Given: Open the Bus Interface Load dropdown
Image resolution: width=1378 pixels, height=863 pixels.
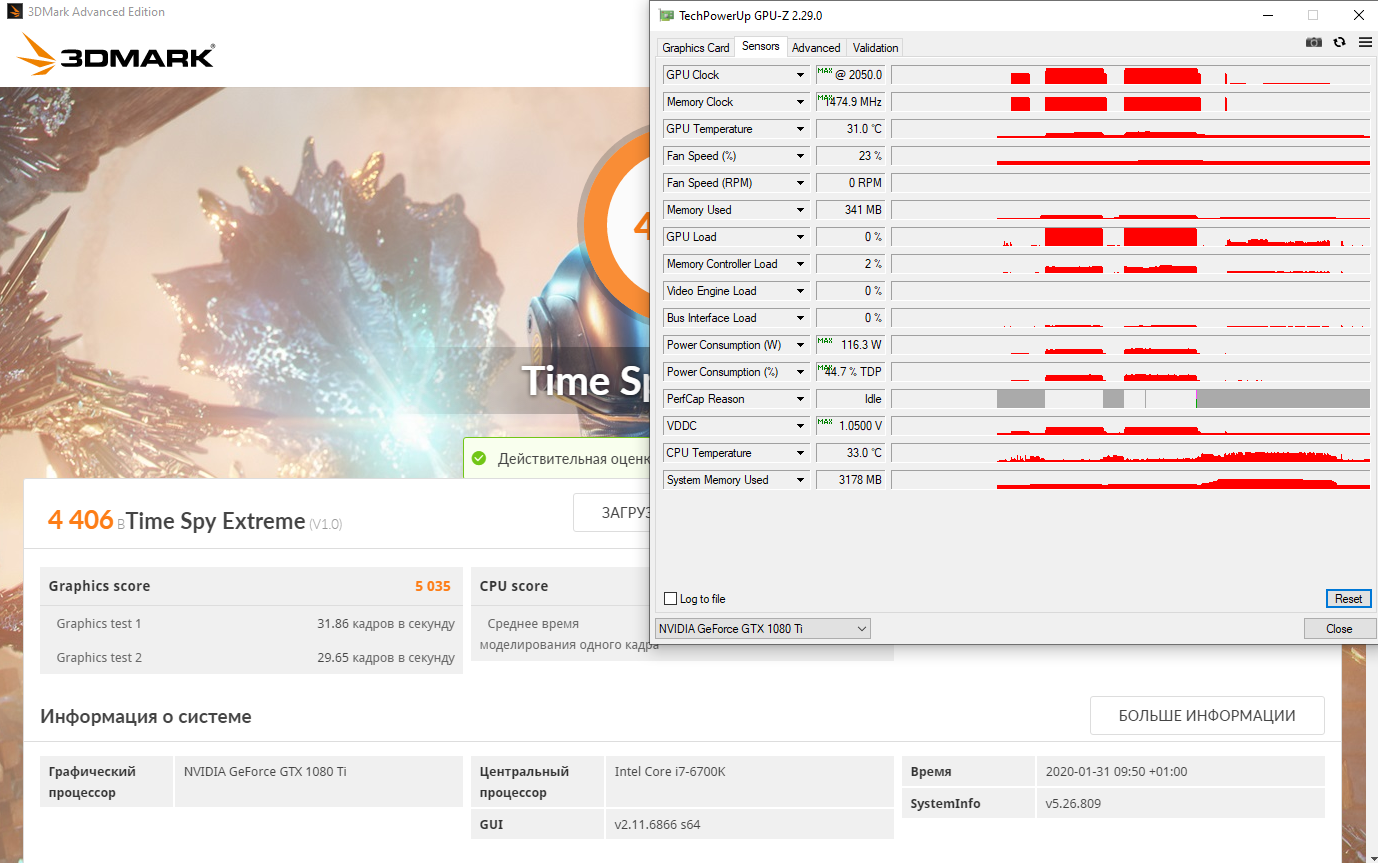Looking at the screenshot, I should click(x=800, y=318).
